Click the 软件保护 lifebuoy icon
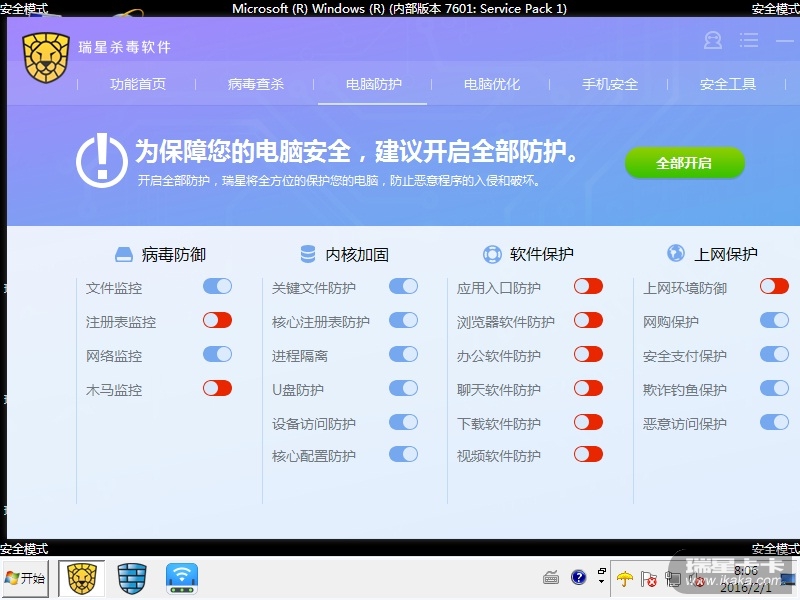This screenshot has width=800, height=600. (x=492, y=254)
